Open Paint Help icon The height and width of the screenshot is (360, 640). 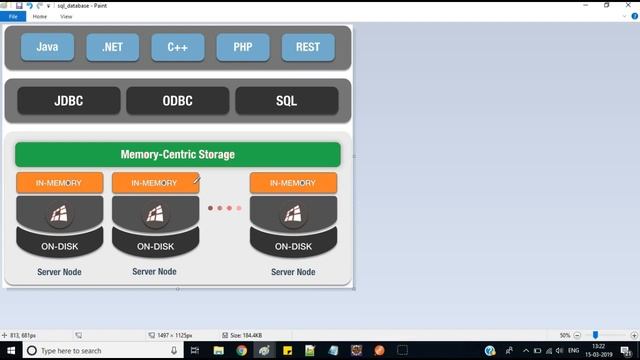coord(634,16)
